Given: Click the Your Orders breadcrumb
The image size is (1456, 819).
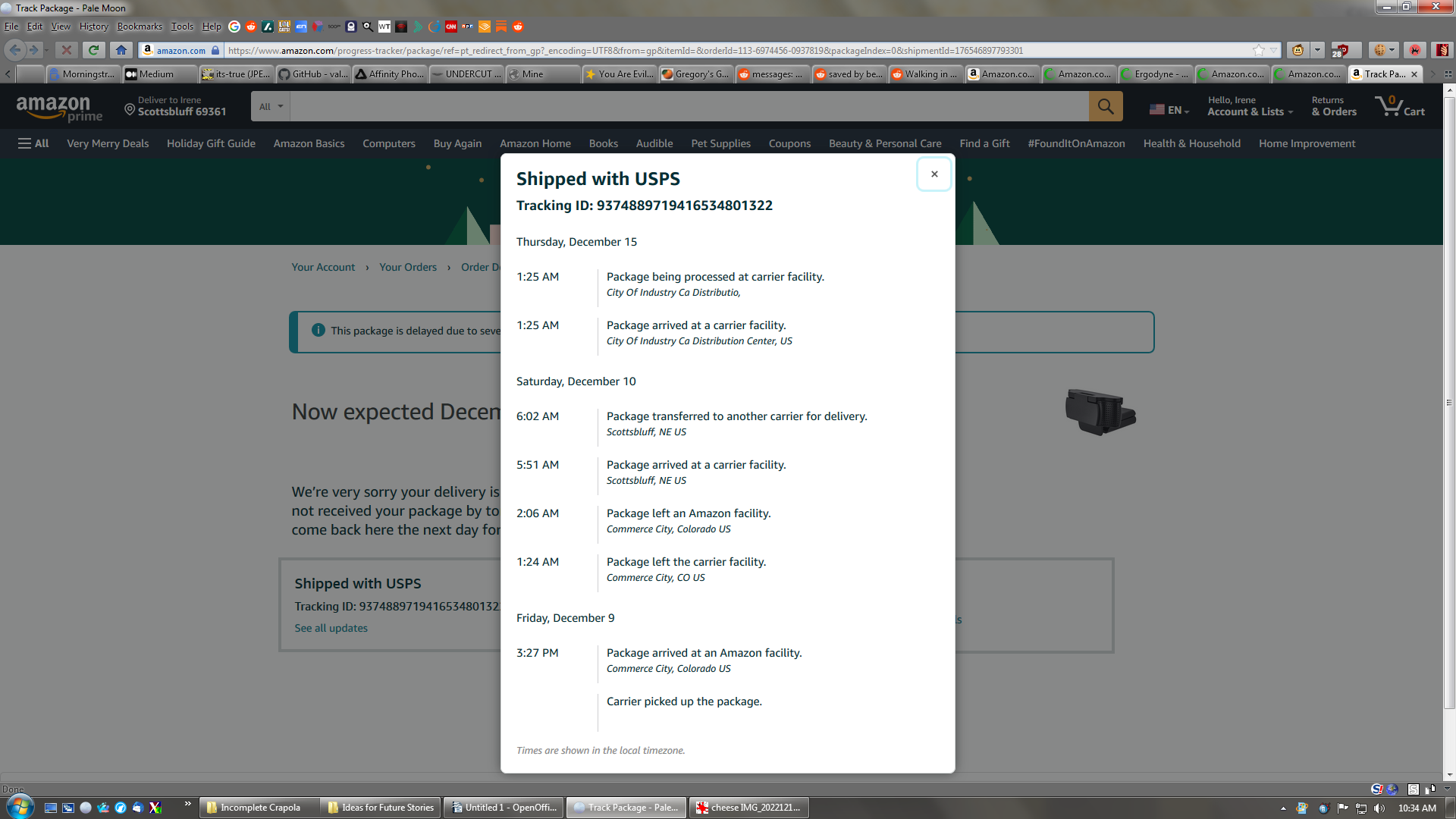Looking at the screenshot, I should [x=408, y=267].
